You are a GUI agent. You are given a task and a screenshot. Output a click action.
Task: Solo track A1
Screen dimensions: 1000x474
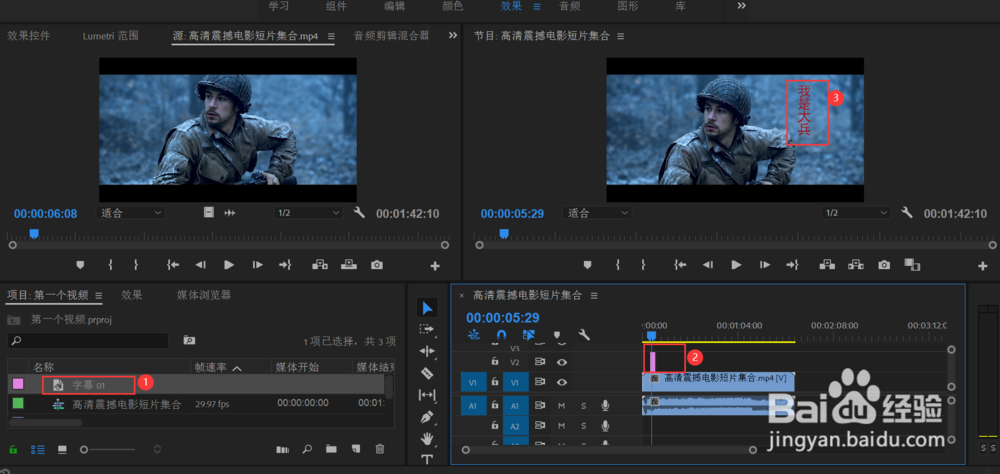583,406
